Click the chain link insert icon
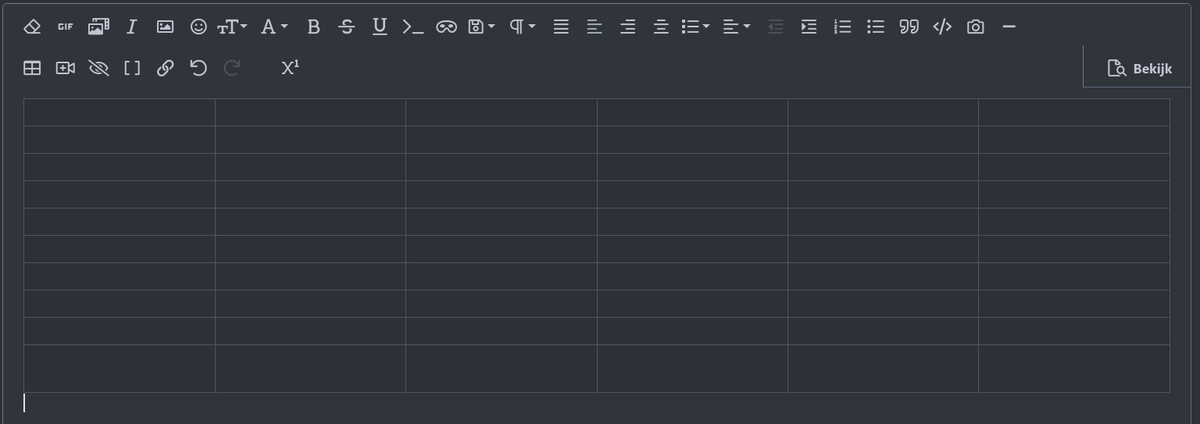Screen dimensions: 1200x424 click(x=165, y=68)
